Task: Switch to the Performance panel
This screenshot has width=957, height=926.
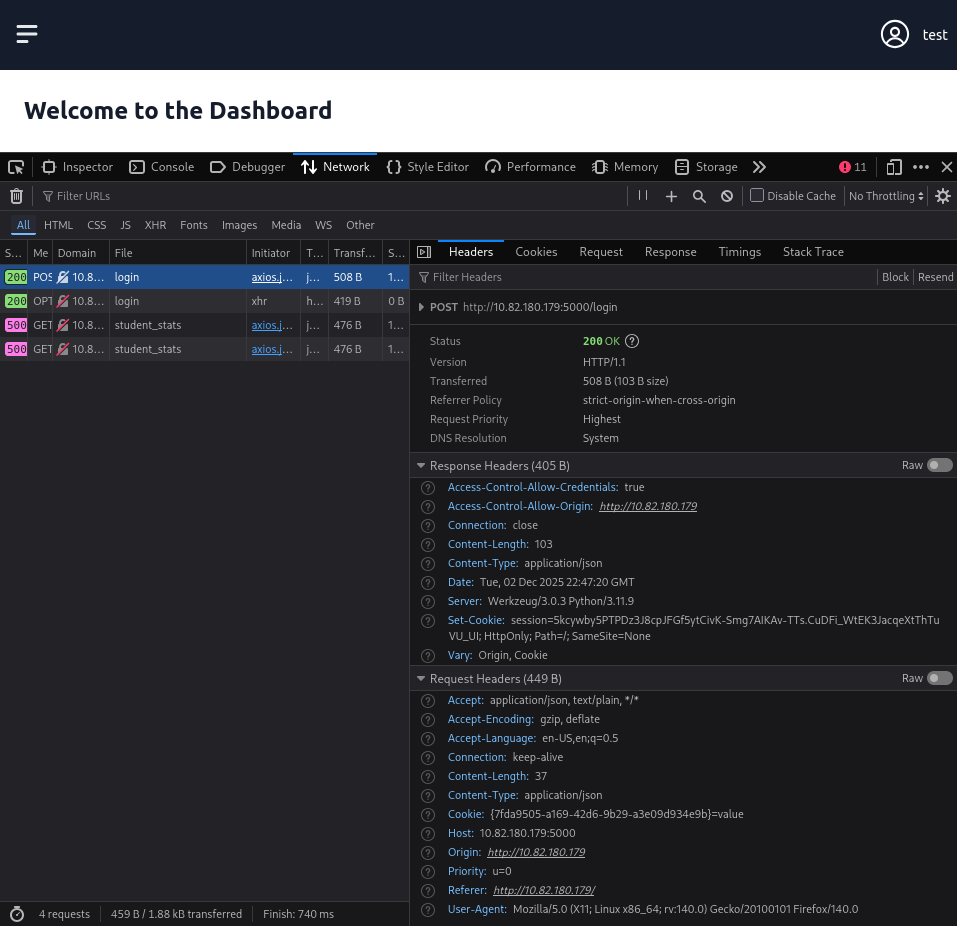Action: 530,167
